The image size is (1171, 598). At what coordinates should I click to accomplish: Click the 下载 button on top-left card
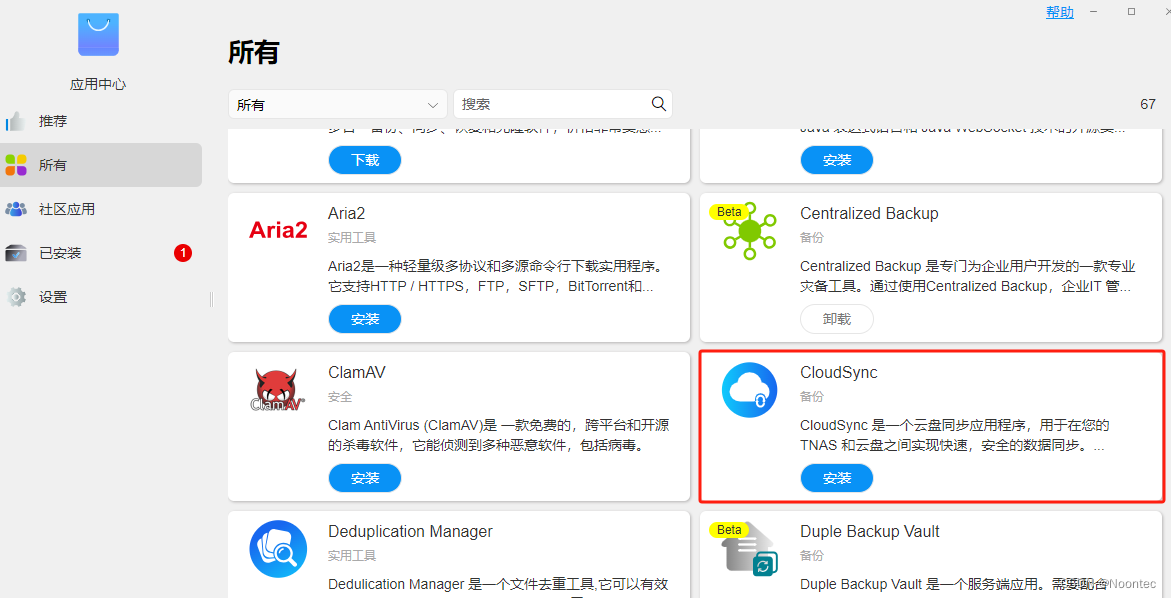coord(364,160)
